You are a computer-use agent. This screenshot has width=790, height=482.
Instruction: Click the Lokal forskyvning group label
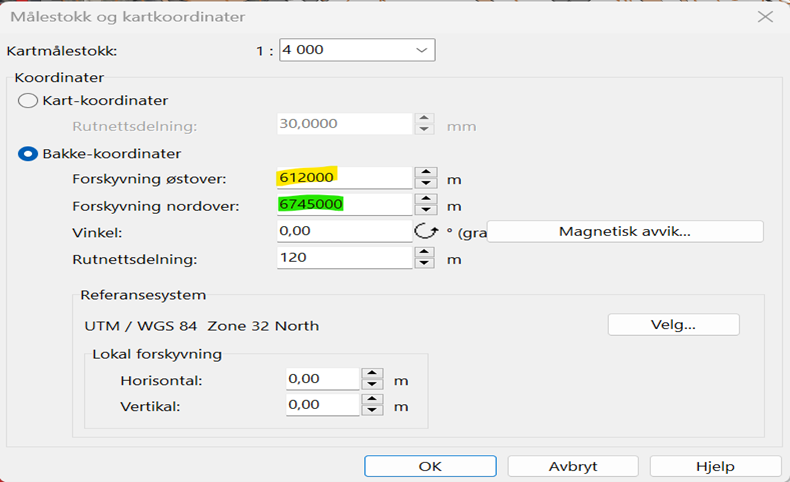[157, 355]
